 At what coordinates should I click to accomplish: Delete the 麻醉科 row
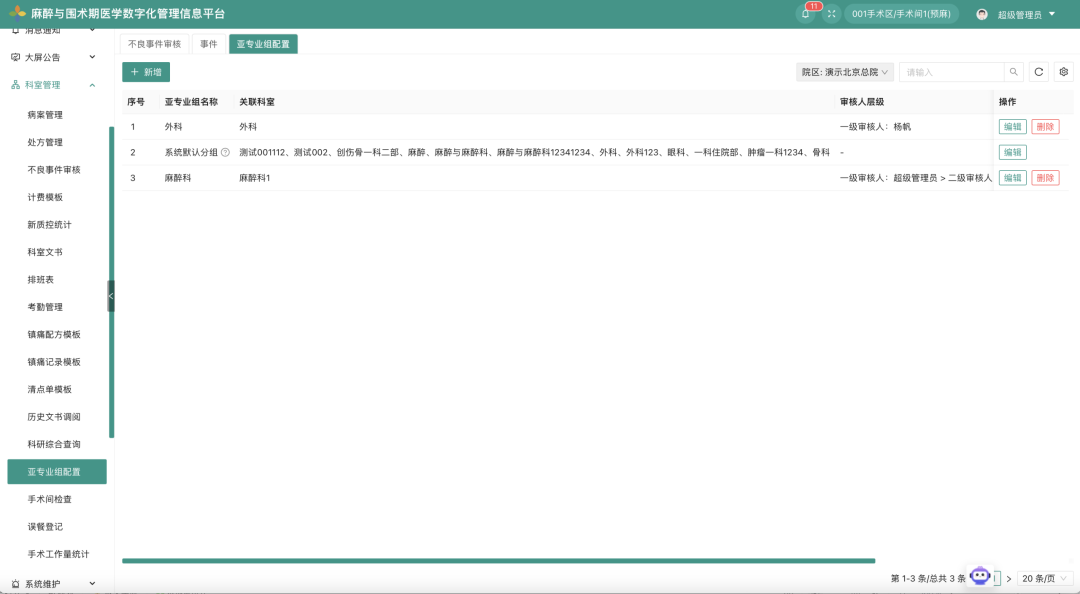1045,178
